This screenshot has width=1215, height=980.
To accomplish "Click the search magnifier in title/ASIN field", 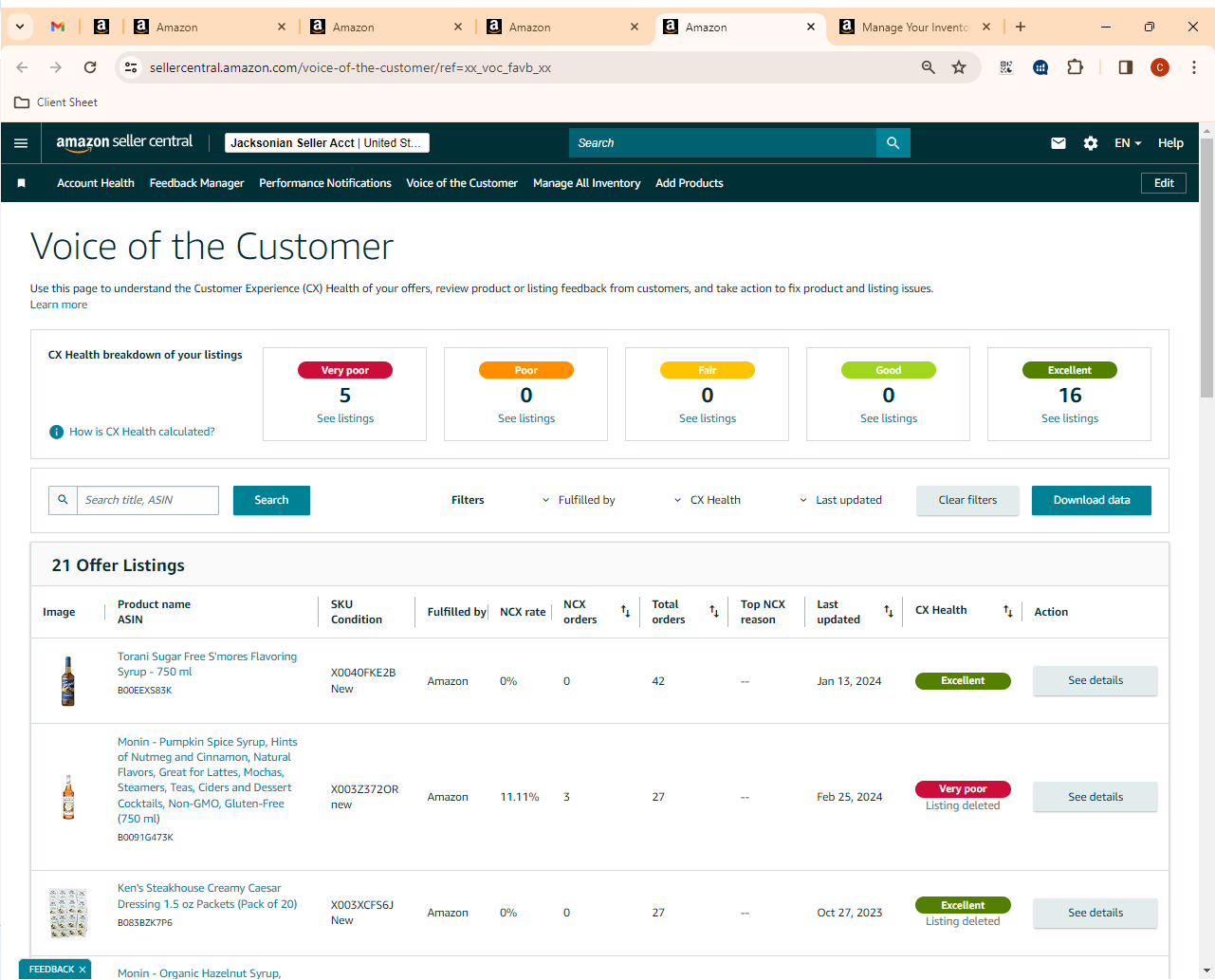I will [63, 500].
